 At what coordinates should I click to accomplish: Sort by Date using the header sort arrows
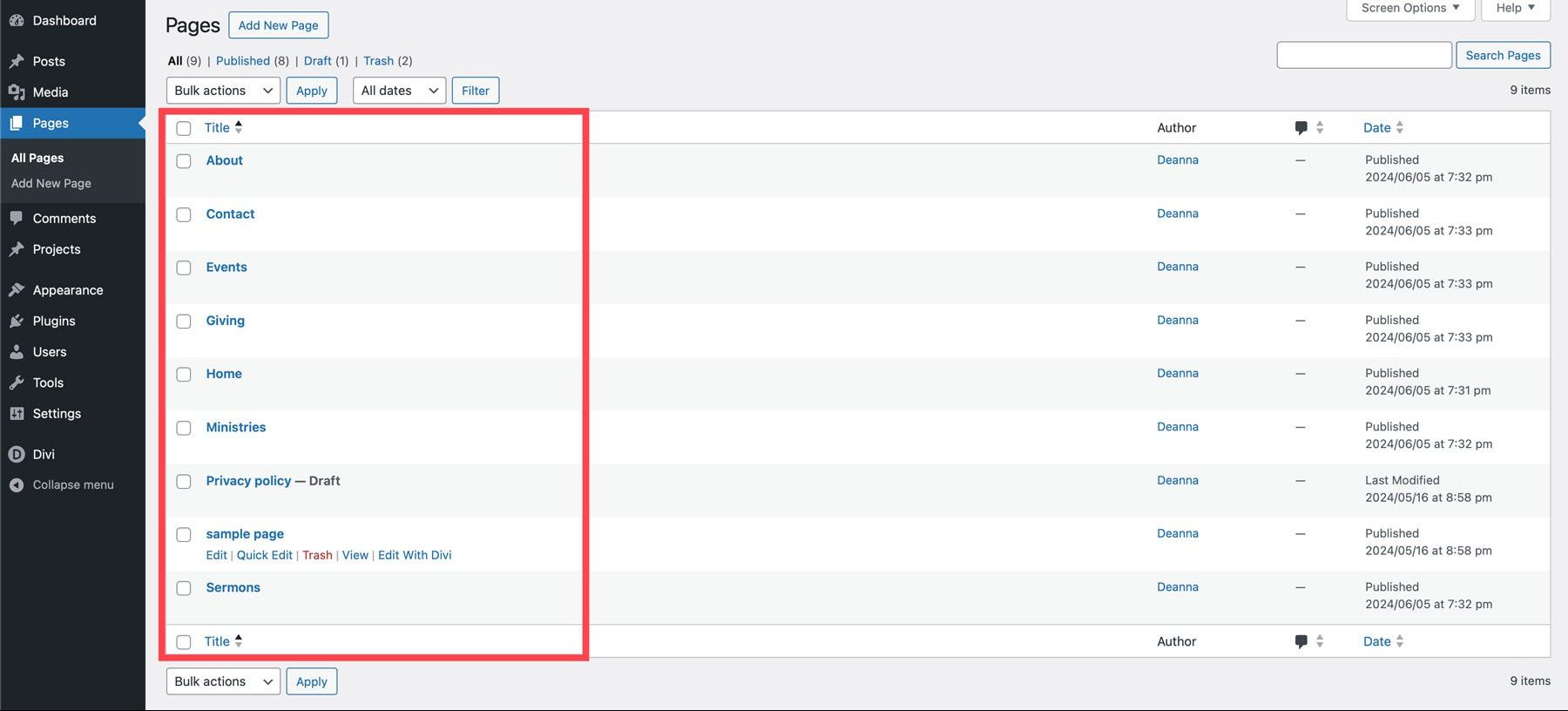point(1400,127)
